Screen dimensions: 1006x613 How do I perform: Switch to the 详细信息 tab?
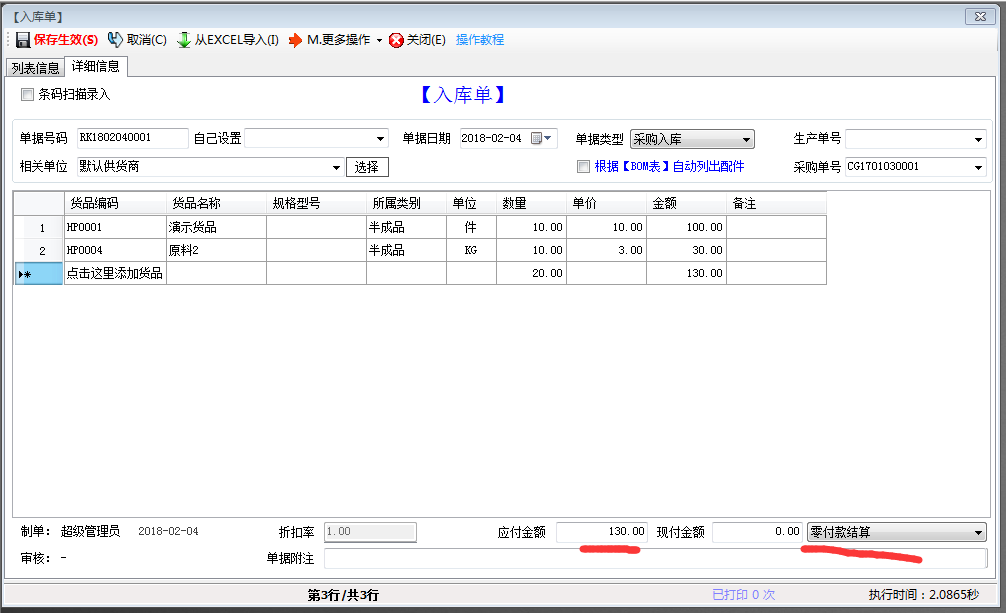pyautogui.click(x=96, y=67)
